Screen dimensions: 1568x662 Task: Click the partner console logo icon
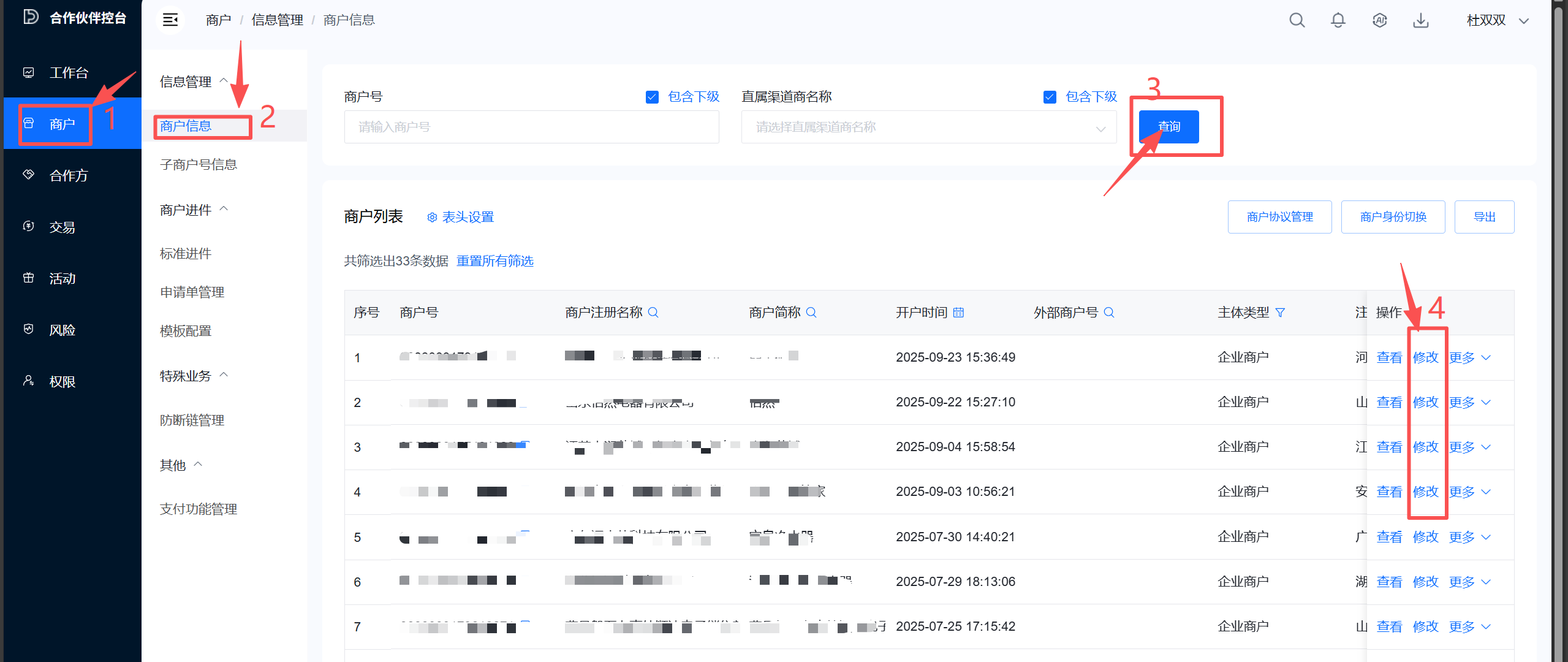click(31, 17)
